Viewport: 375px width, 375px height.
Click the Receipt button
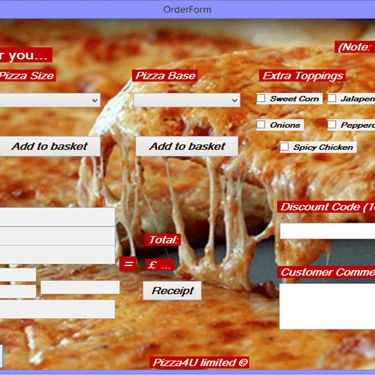[x=172, y=291]
